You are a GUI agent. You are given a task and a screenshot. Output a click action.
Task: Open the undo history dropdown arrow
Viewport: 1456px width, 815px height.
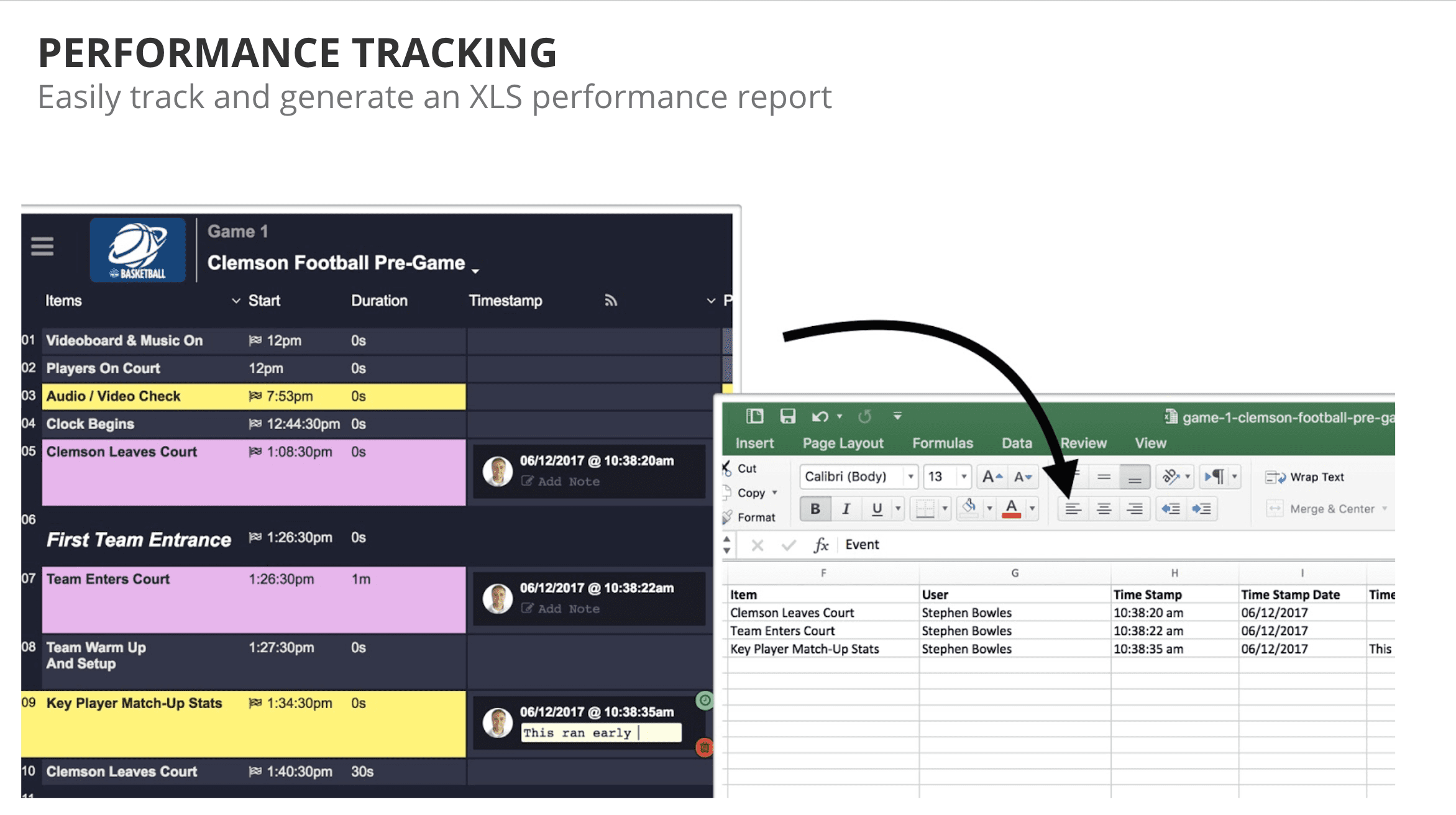[x=840, y=416]
